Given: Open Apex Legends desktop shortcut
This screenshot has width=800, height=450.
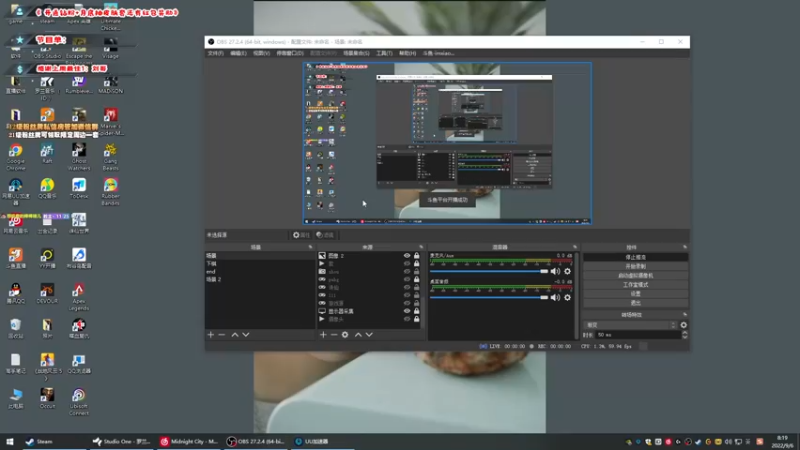Looking at the screenshot, I should 79,296.
